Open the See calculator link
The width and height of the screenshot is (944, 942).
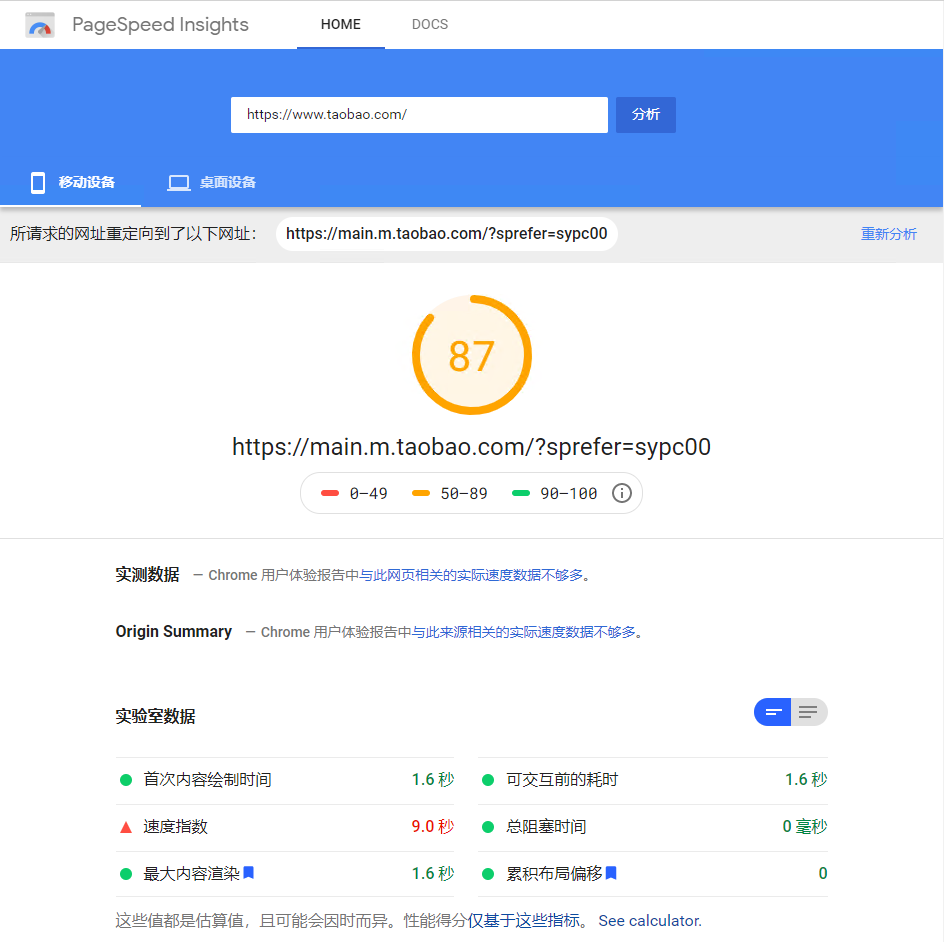click(x=650, y=920)
